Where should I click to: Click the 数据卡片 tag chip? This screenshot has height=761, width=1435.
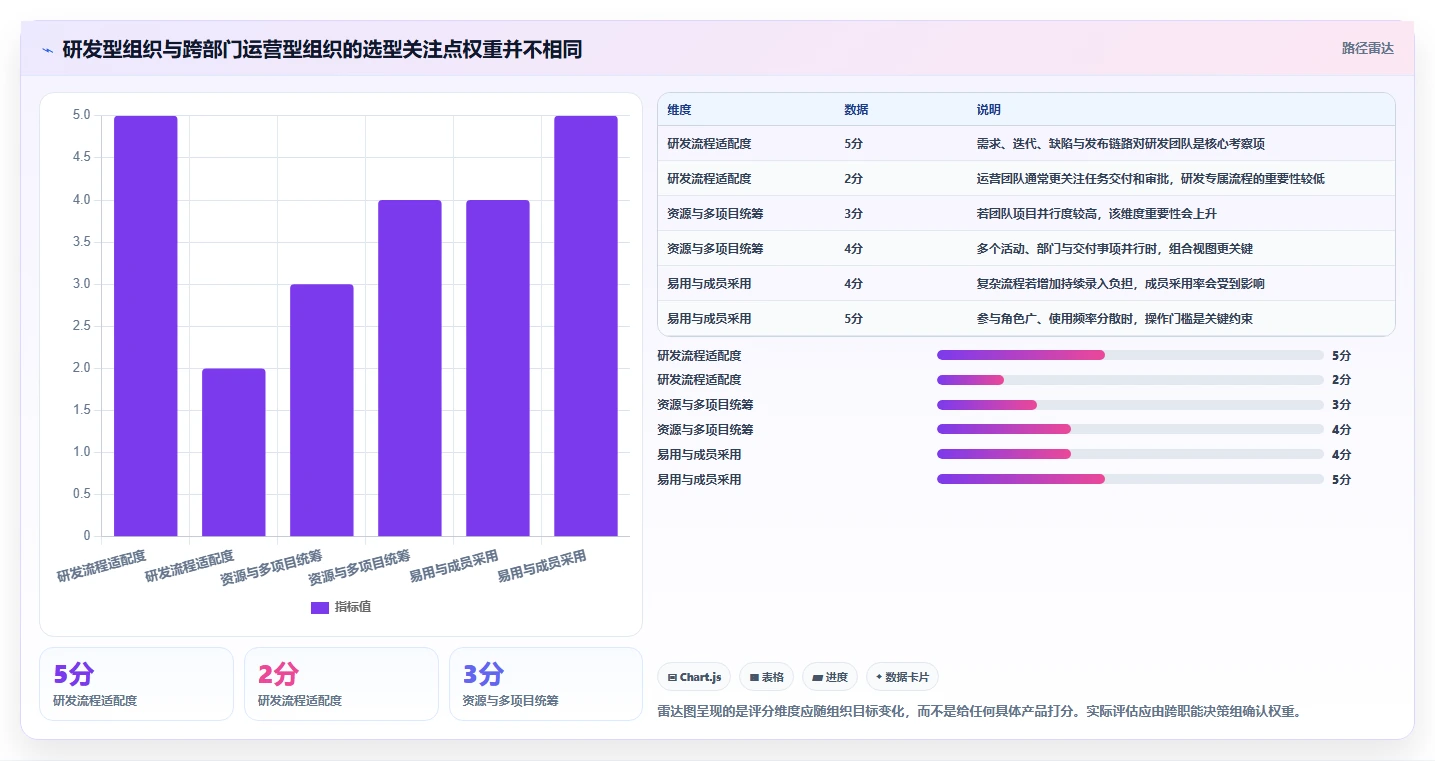click(x=902, y=677)
